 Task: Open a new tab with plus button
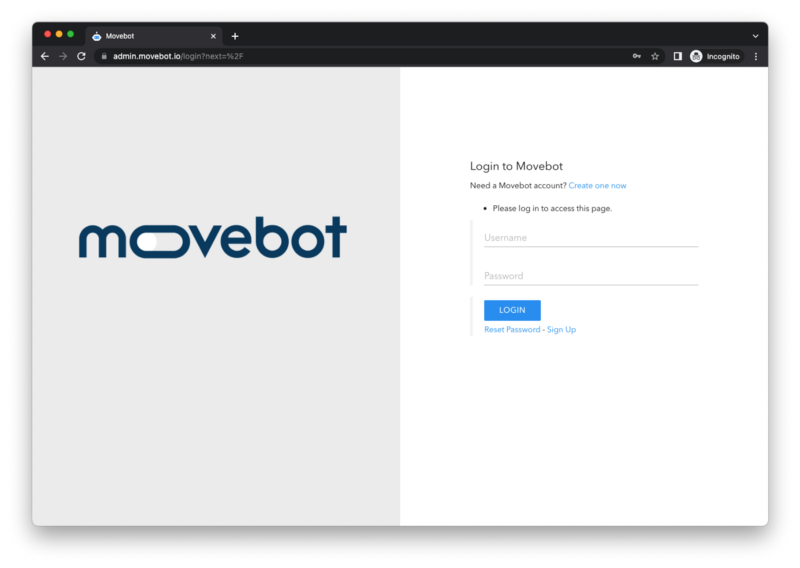click(x=235, y=36)
